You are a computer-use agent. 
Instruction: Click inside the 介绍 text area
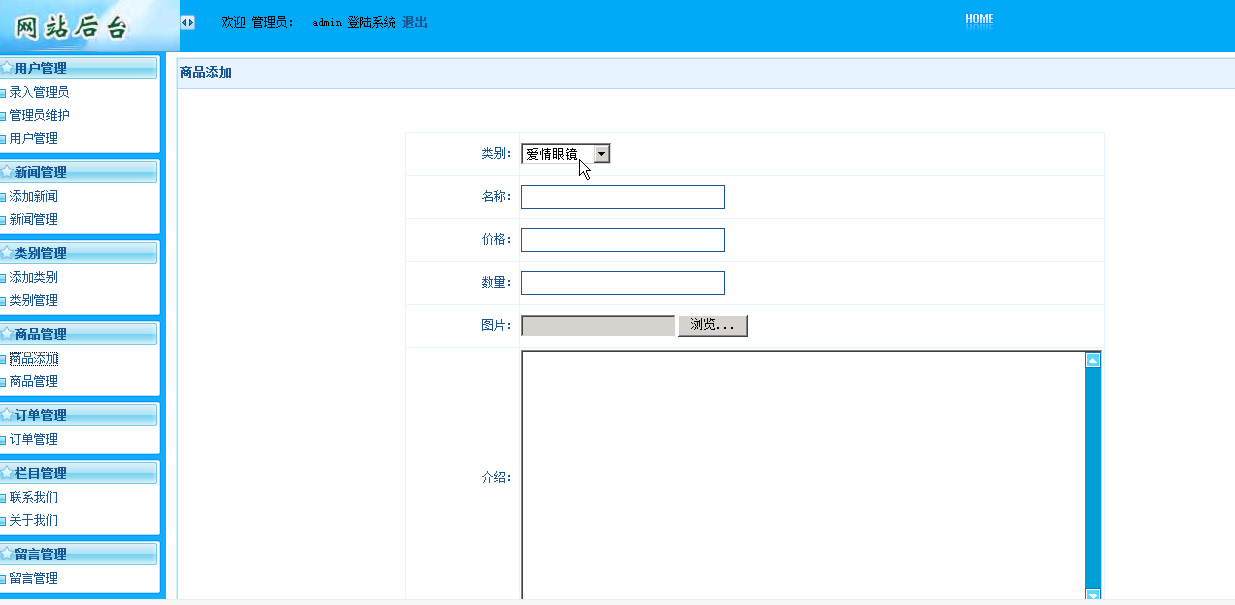pos(803,476)
